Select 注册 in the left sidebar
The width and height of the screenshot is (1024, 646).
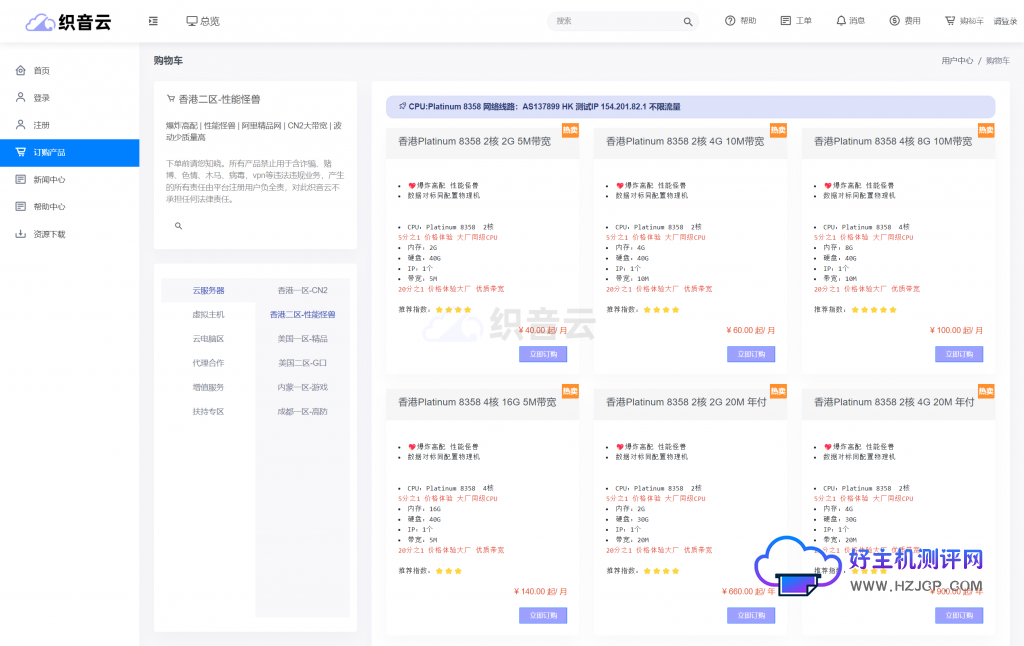click(x=40, y=124)
